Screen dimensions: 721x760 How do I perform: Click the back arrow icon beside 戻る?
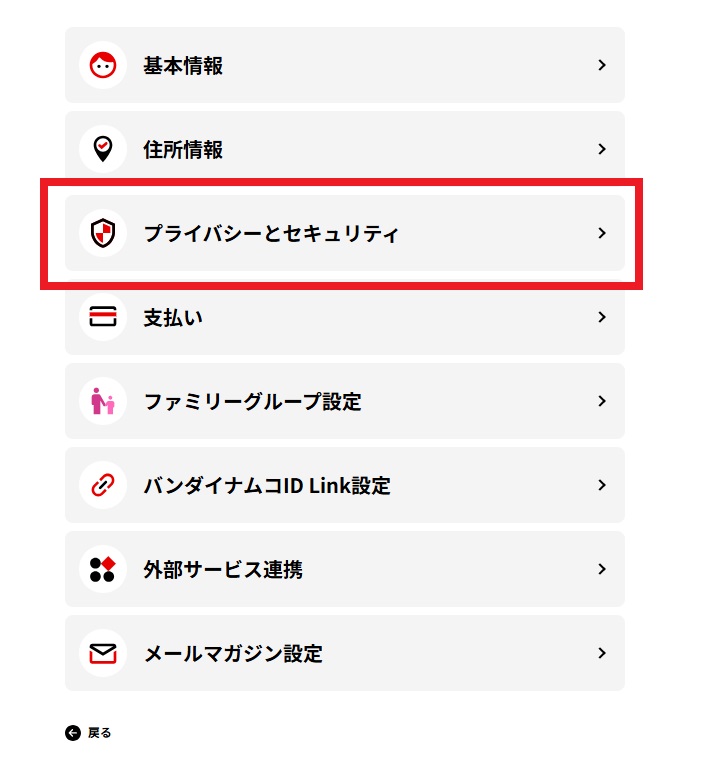pyautogui.click(x=73, y=733)
